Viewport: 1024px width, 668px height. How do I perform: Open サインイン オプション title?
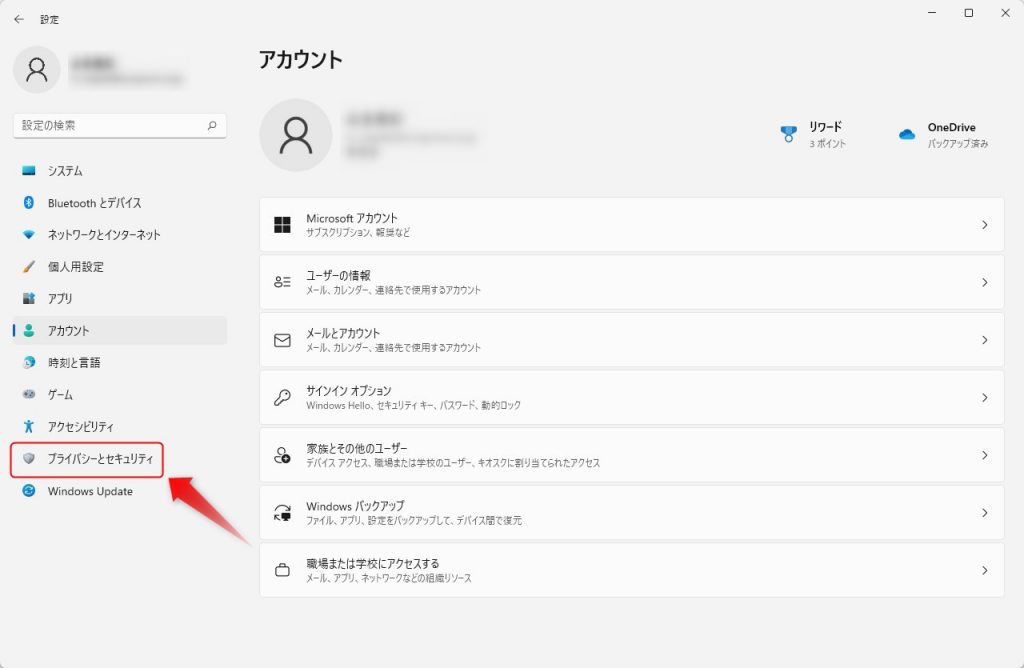click(x=349, y=390)
